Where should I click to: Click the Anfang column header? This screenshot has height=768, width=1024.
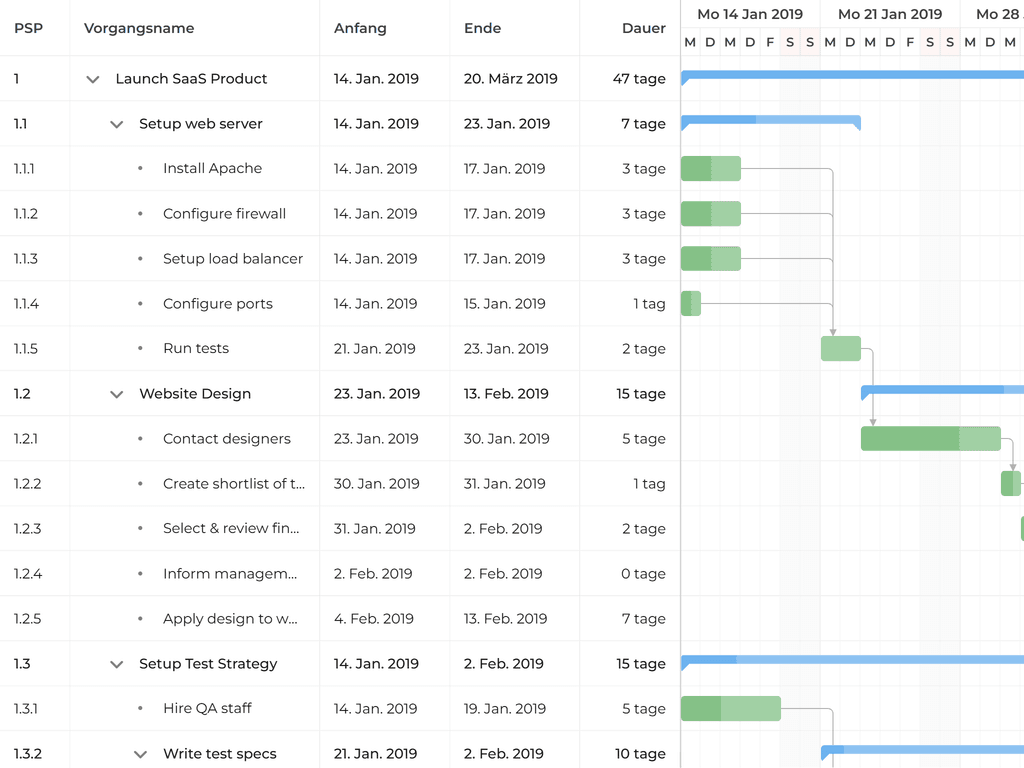(360, 28)
